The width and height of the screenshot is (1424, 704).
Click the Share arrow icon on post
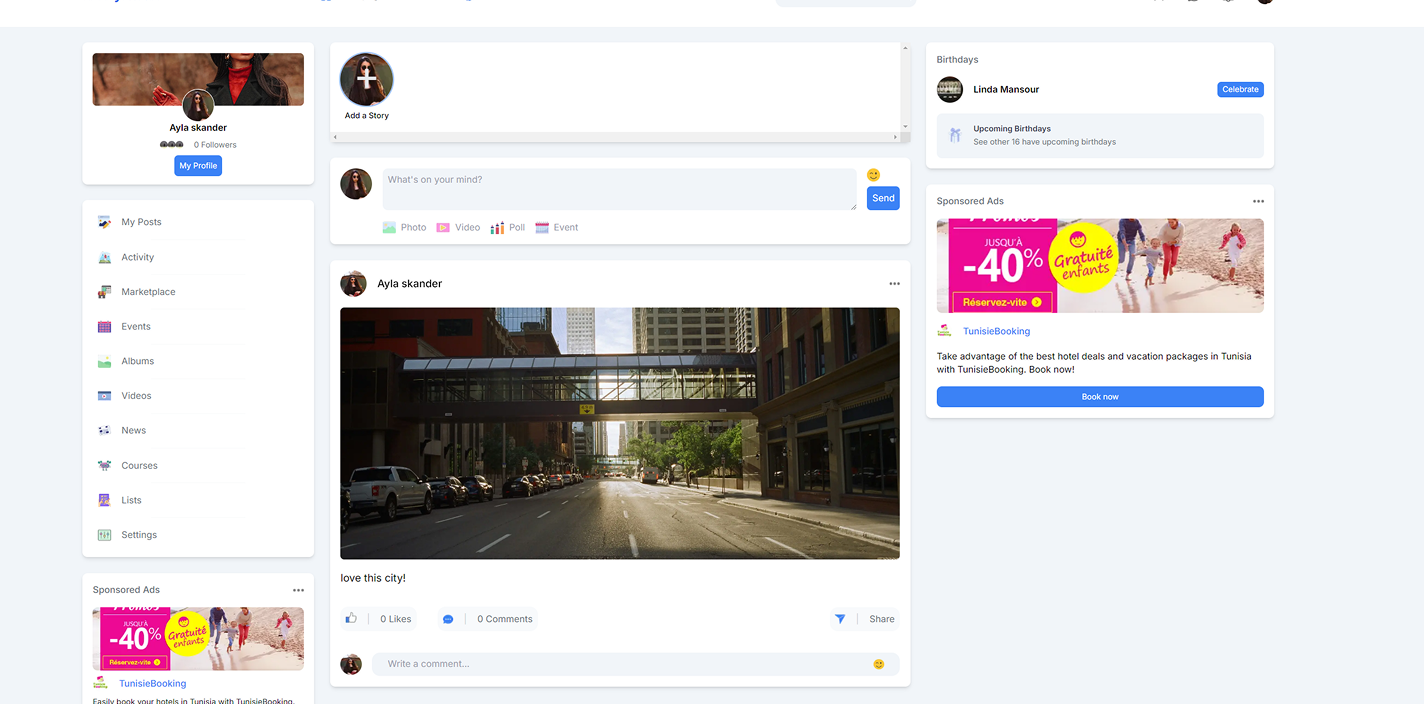pos(840,619)
